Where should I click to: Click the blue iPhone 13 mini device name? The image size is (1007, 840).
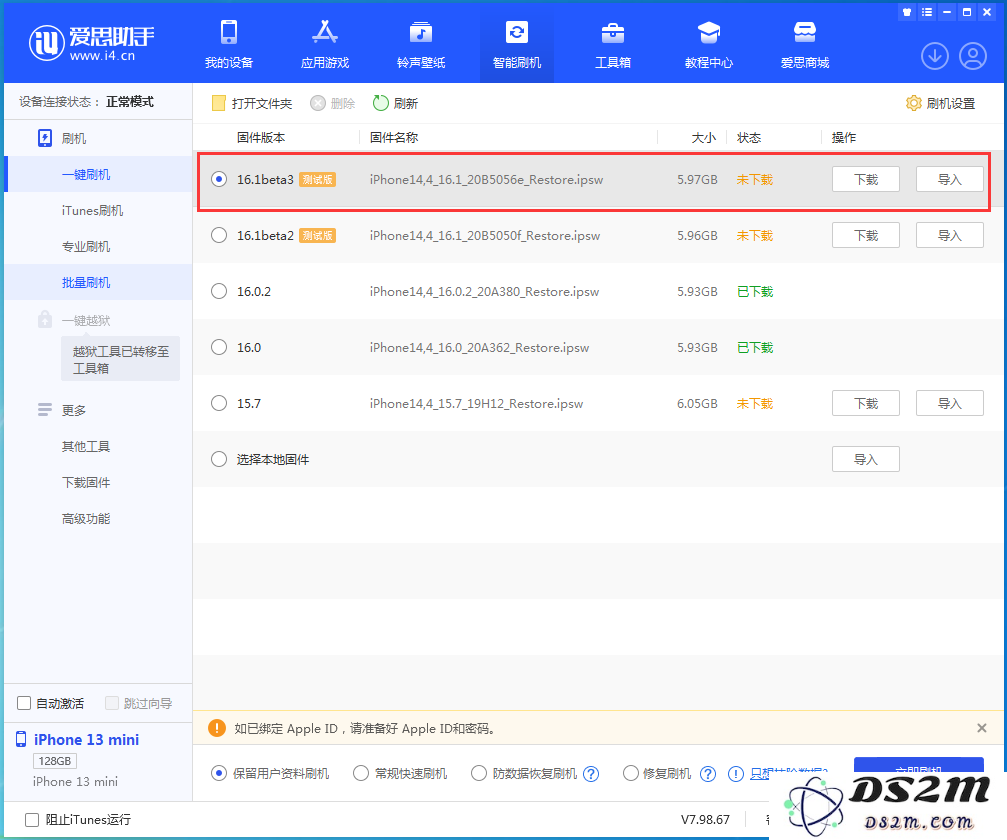pos(86,740)
